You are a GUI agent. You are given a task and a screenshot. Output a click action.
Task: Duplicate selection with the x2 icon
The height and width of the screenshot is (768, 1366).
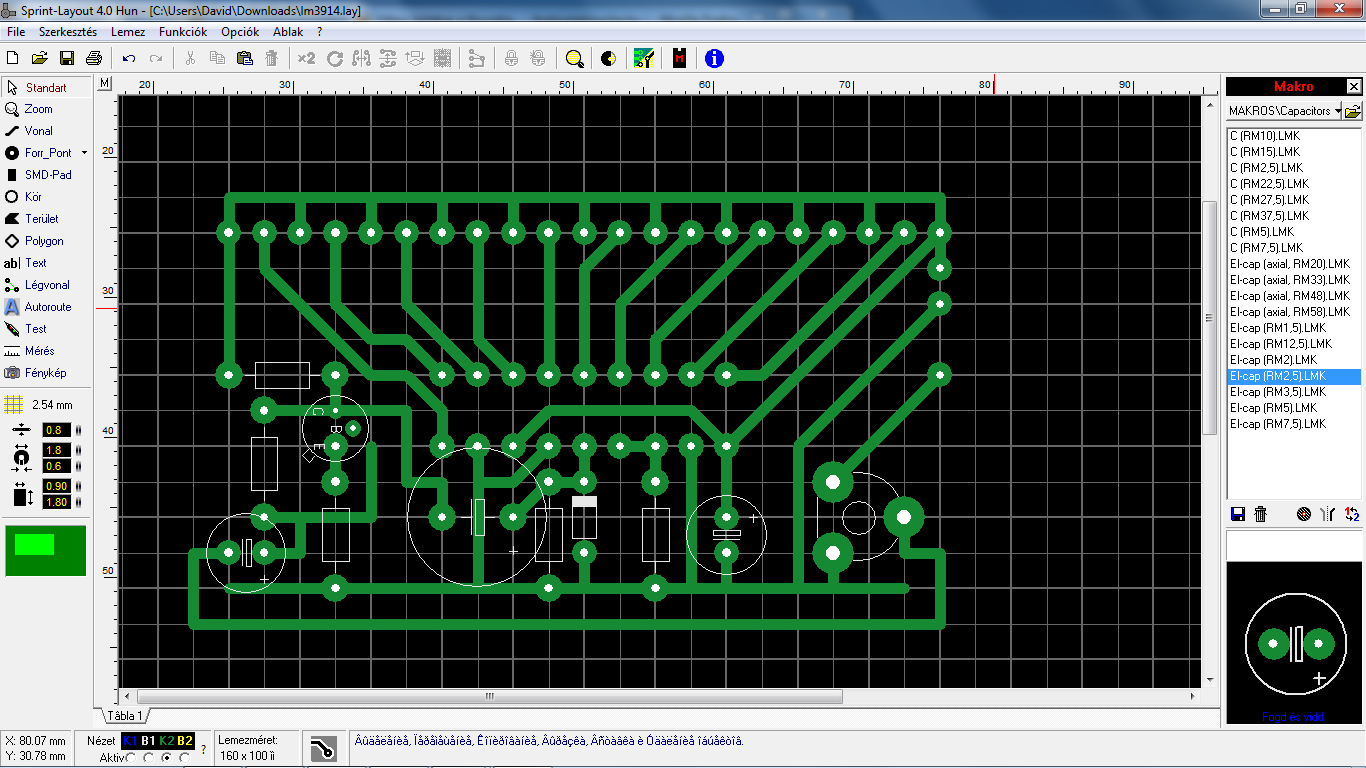(306, 58)
